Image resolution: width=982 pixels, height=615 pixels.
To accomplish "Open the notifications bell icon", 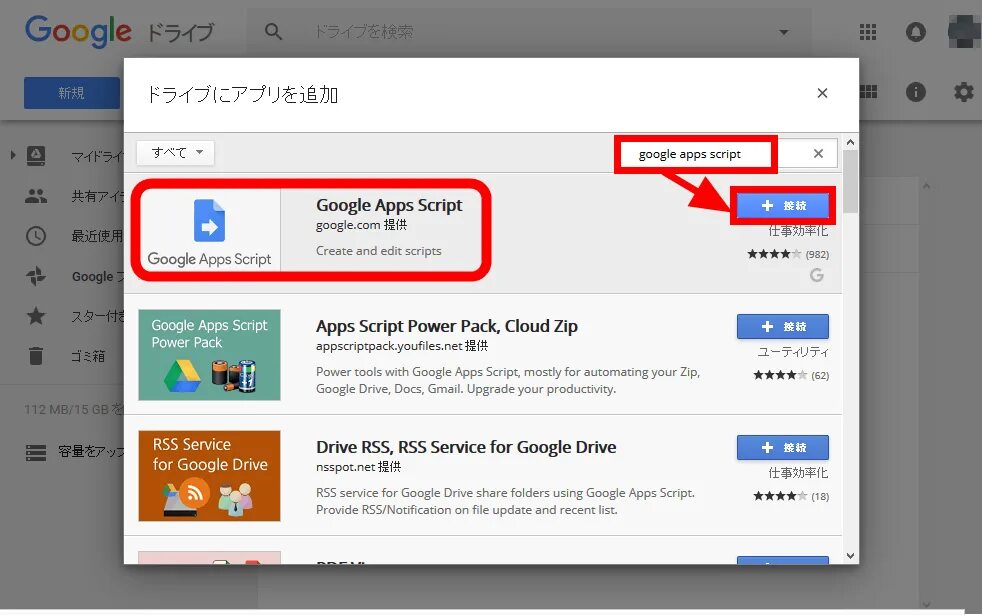I will click(x=916, y=31).
